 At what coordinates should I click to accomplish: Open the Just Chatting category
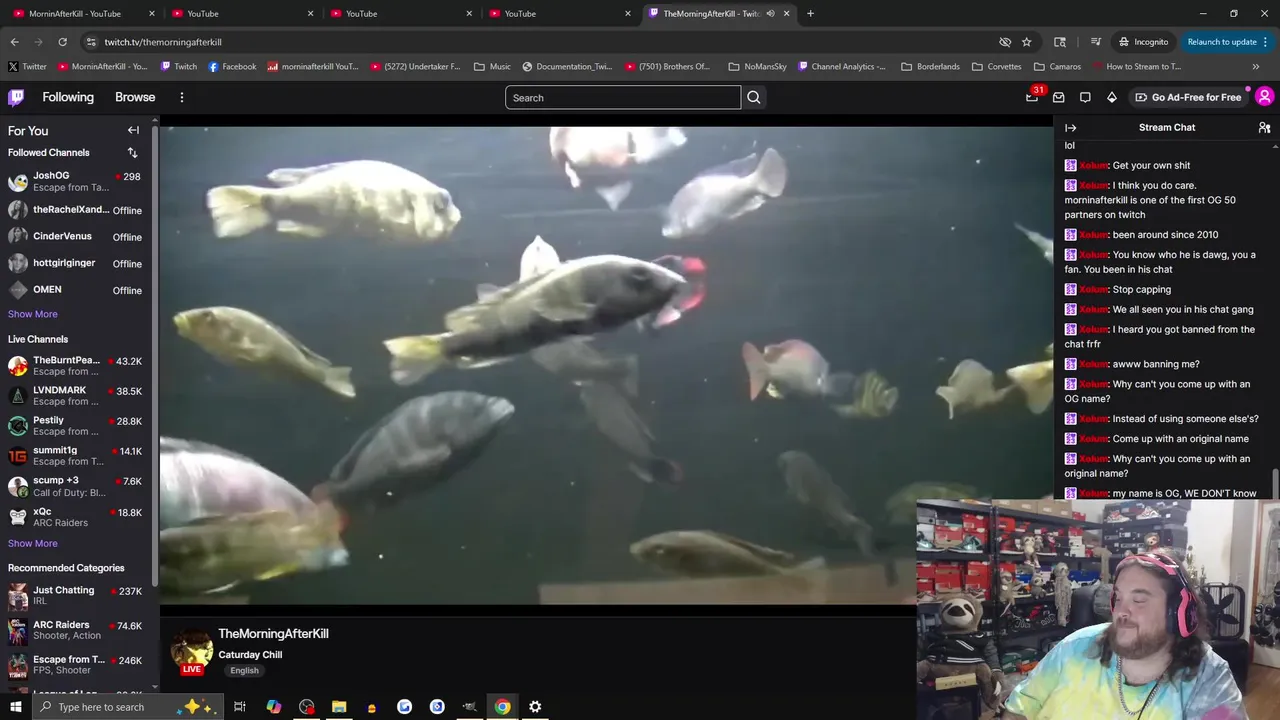click(75, 595)
